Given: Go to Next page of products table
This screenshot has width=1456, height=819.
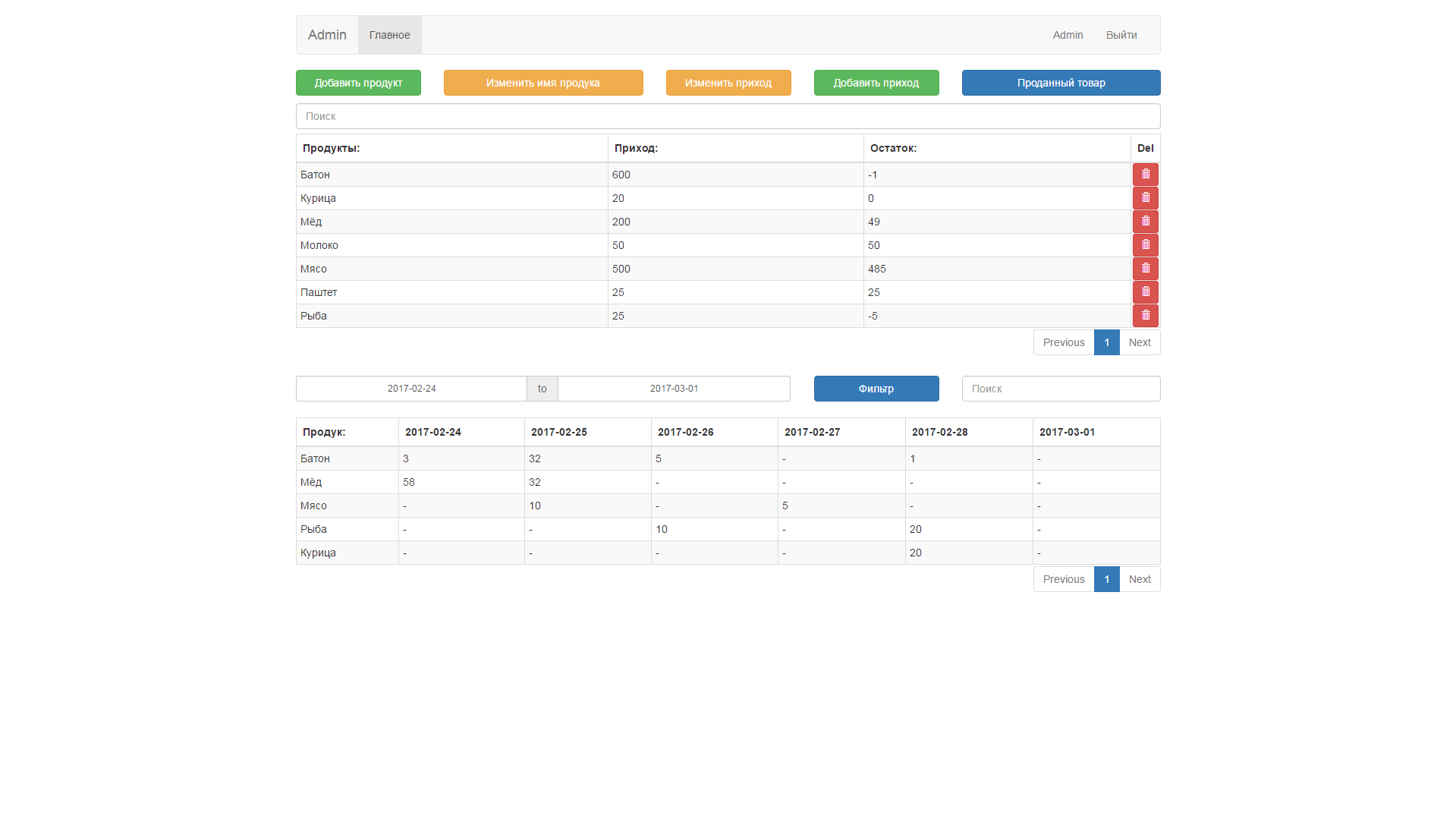Looking at the screenshot, I should [1140, 342].
